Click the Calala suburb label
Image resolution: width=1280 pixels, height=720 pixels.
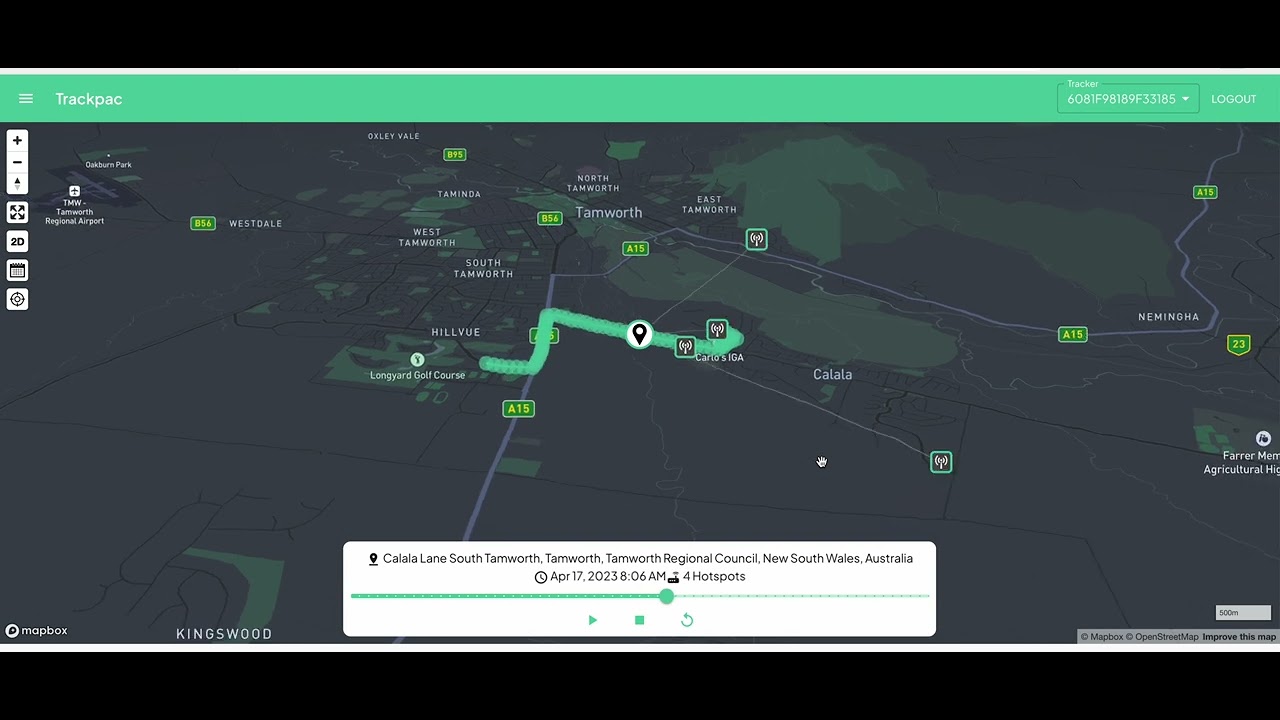coord(832,374)
